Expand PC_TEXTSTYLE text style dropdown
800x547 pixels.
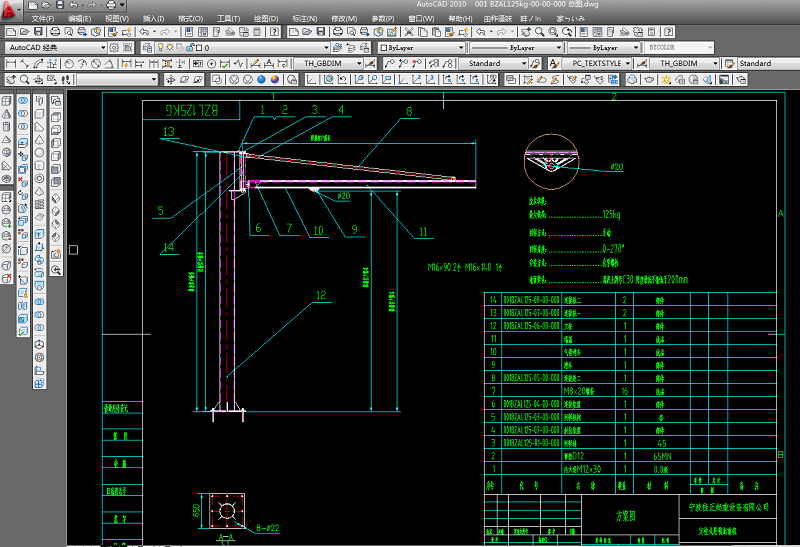tap(628, 63)
